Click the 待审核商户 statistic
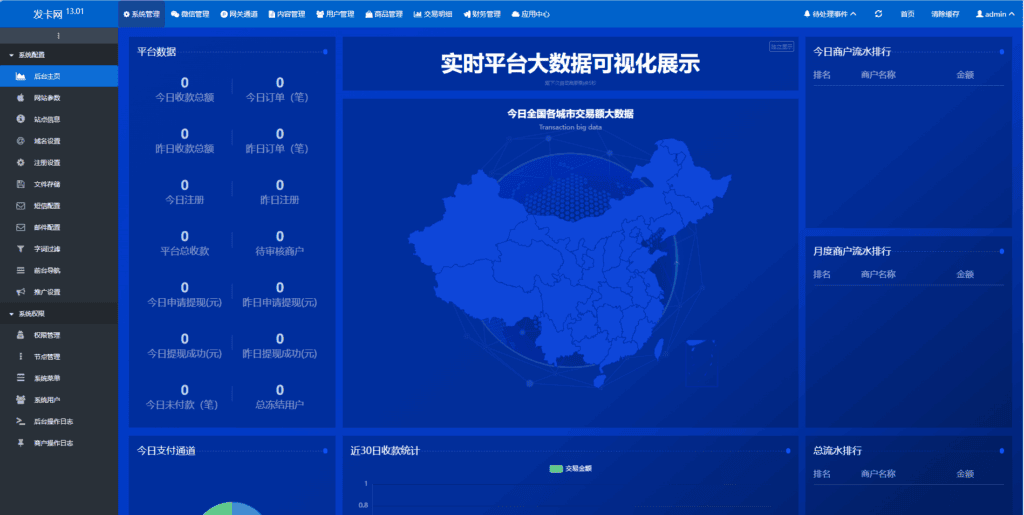Screen dimensions: 1024x515 pos(280,243)
